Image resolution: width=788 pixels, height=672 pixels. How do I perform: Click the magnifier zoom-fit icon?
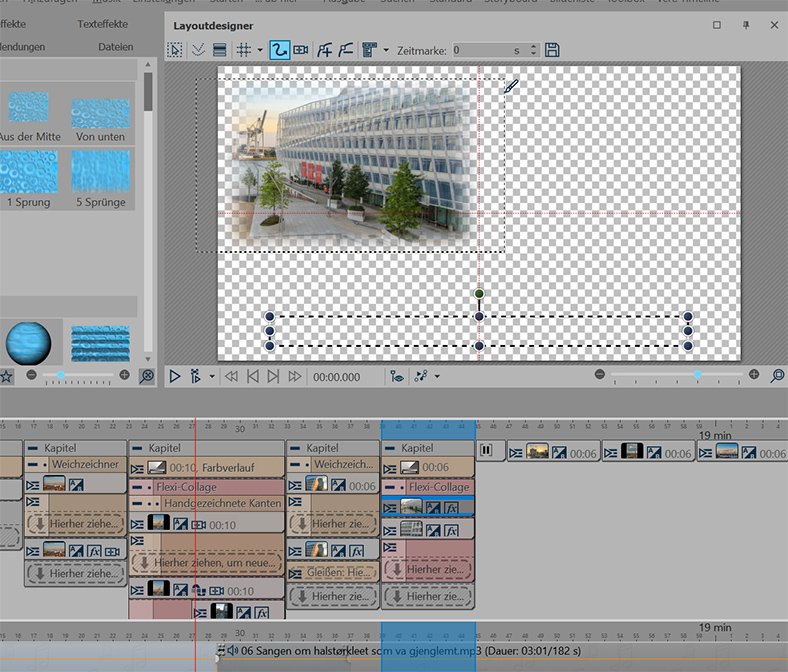[778, 376]
